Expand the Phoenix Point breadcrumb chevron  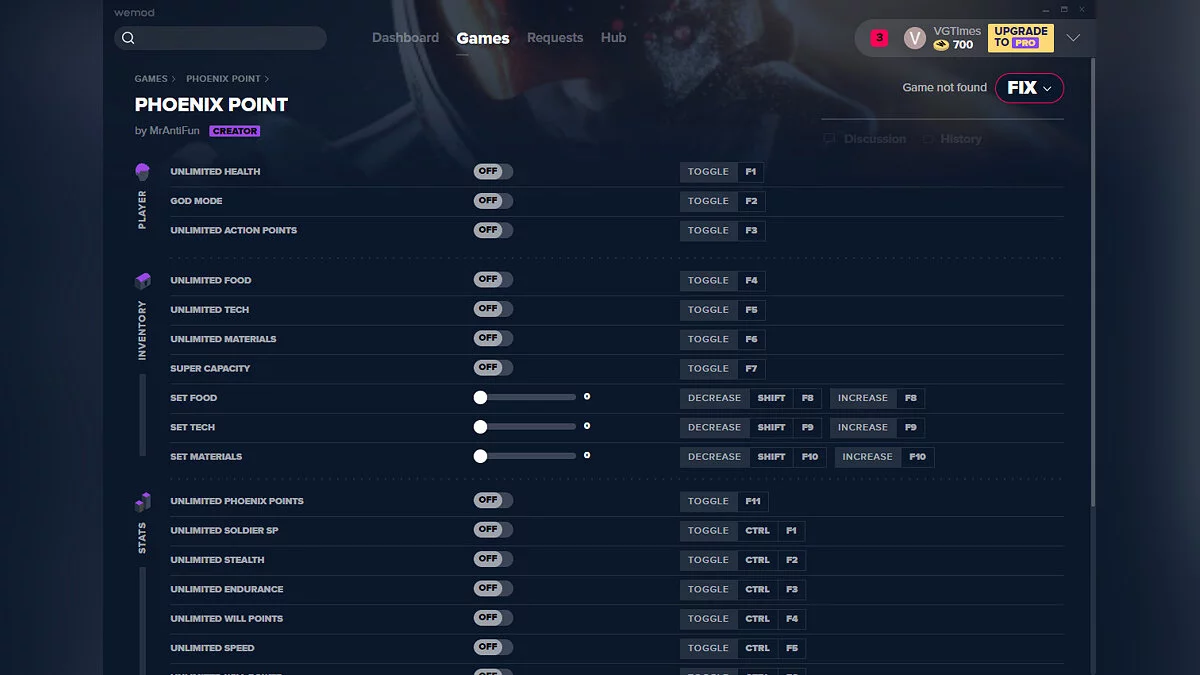click(x=267, y=79)
